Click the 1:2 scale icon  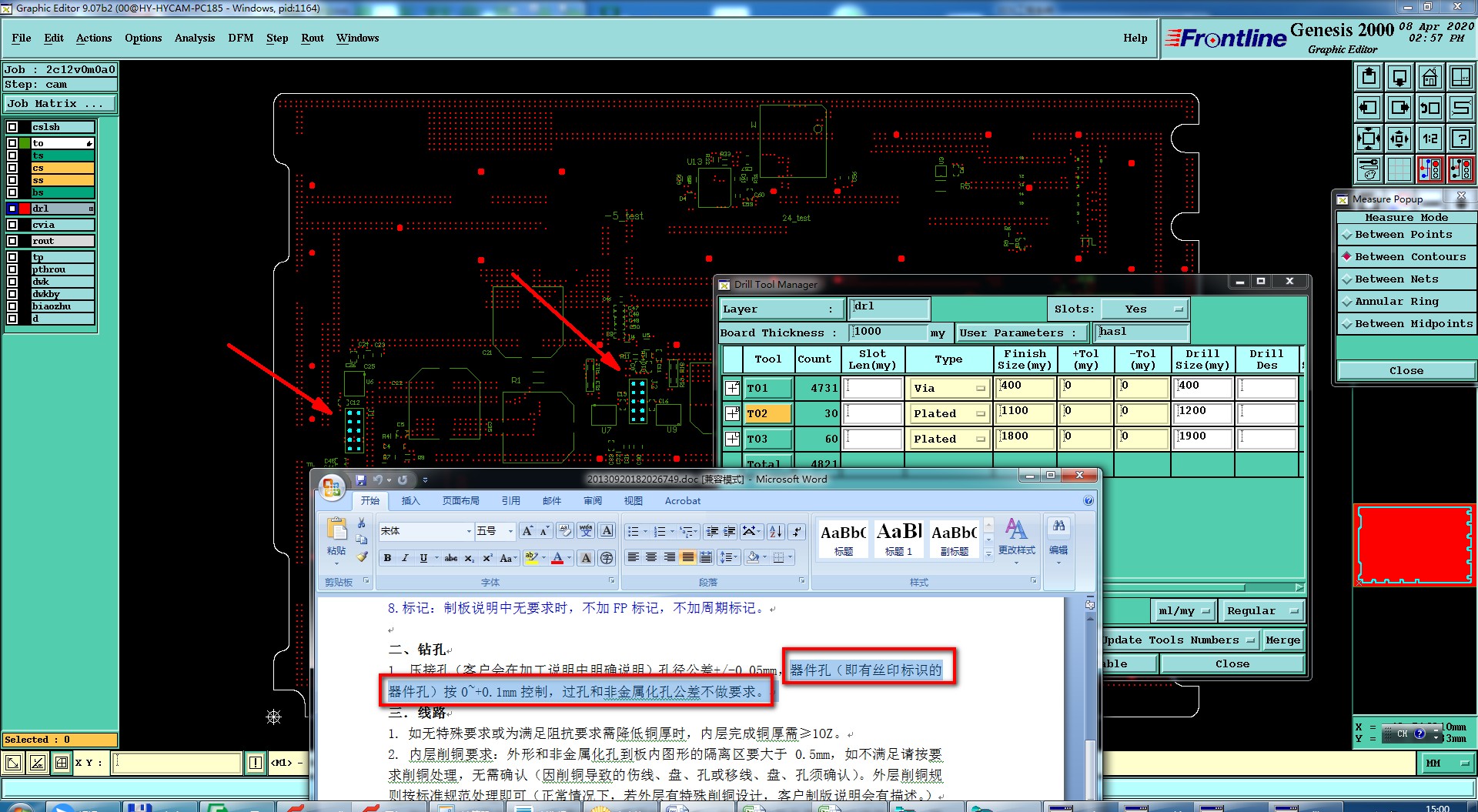tap(1430, 139)
